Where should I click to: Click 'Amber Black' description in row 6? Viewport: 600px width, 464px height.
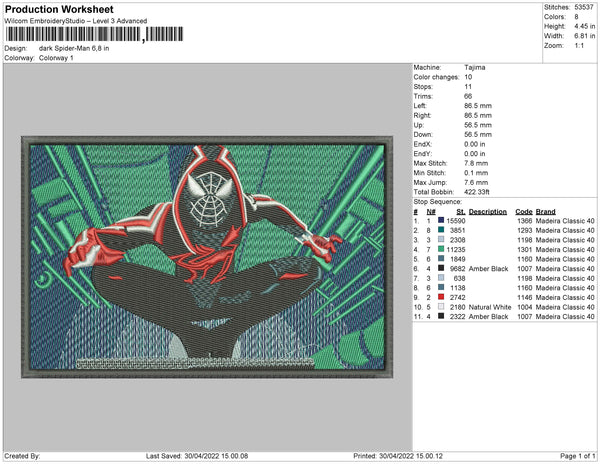488,269
